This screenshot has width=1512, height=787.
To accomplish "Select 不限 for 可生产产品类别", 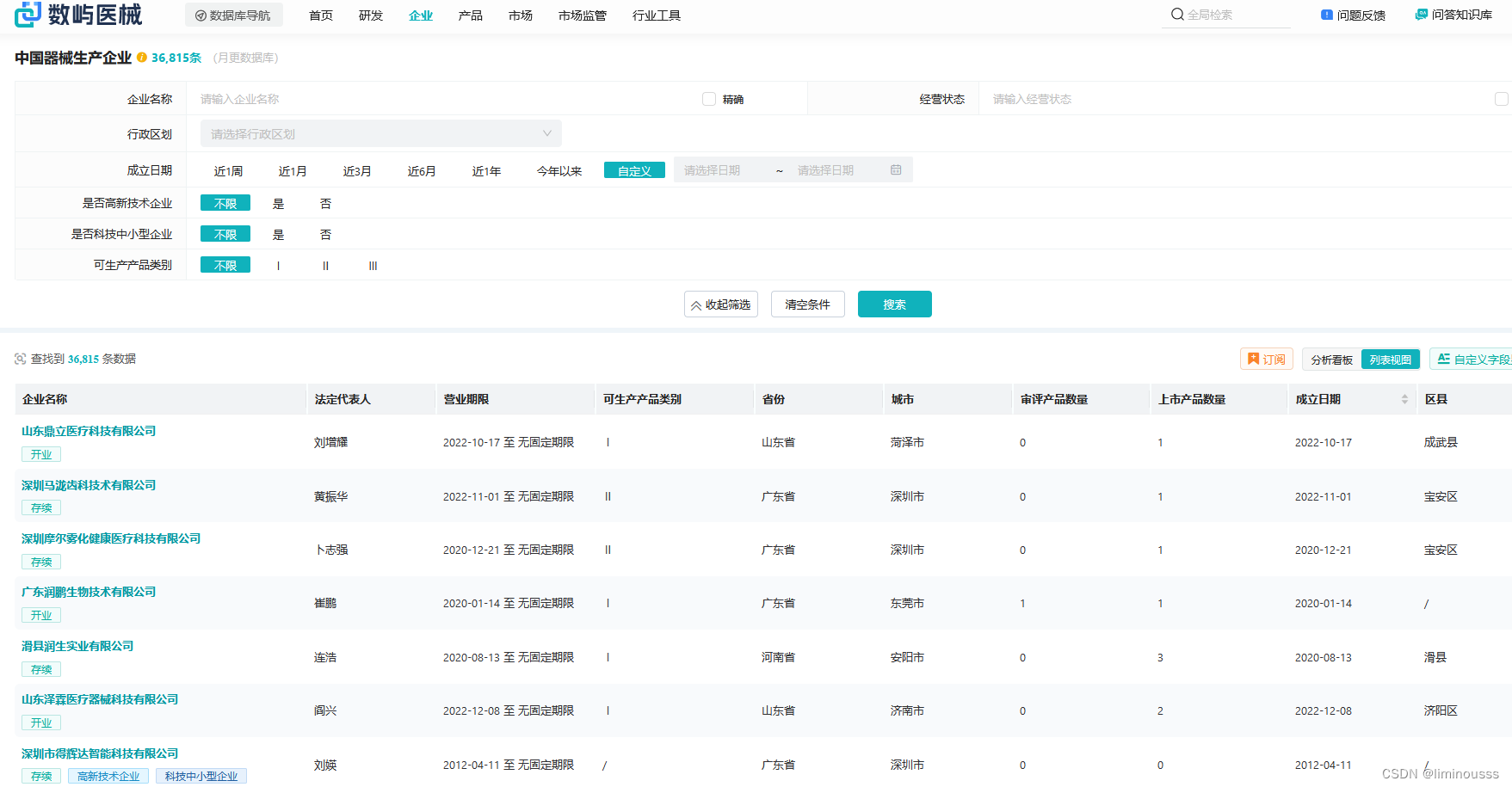I will [225, 265].
